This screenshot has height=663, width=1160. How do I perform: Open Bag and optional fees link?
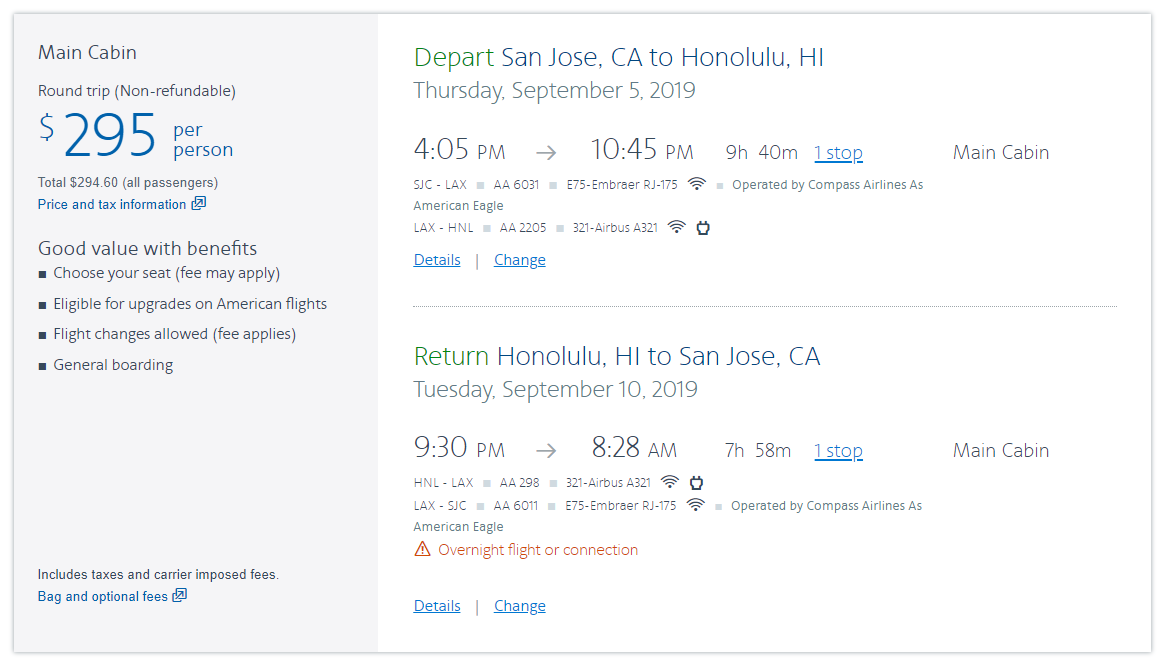103,596
